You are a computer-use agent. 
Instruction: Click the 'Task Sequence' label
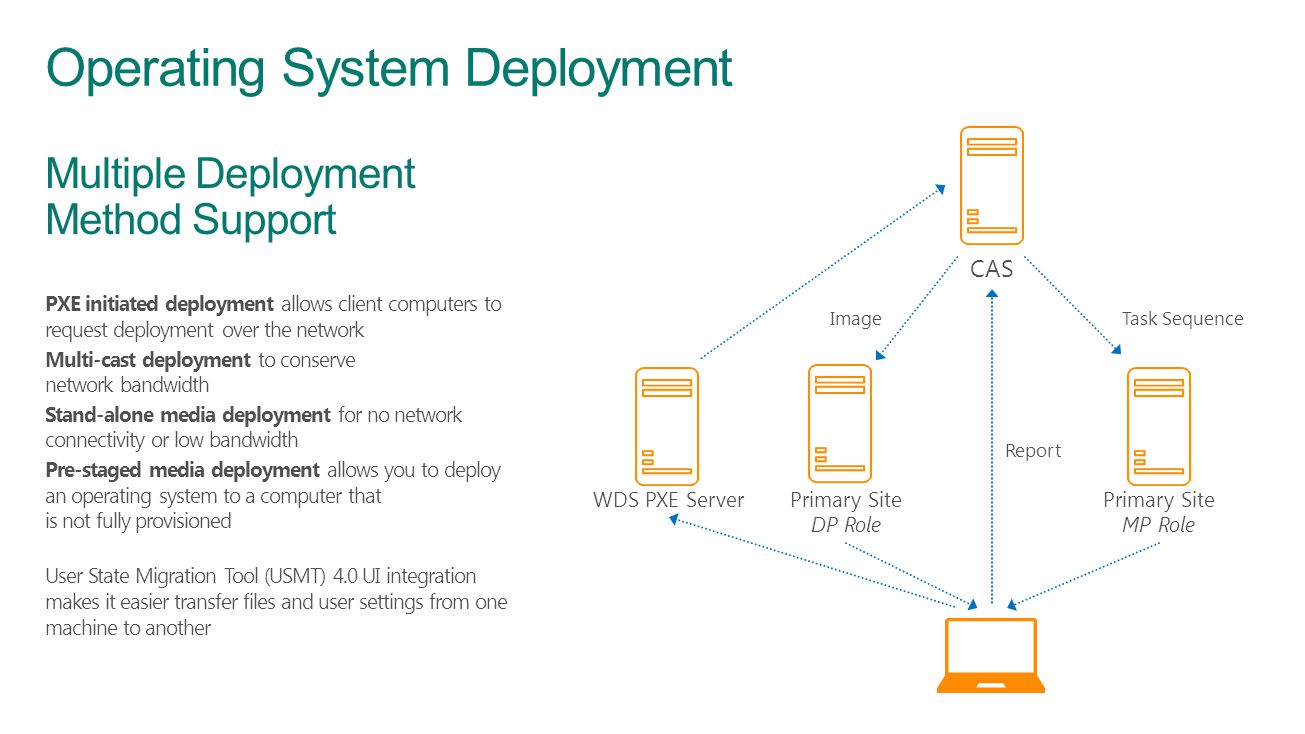coord(1182,319)
